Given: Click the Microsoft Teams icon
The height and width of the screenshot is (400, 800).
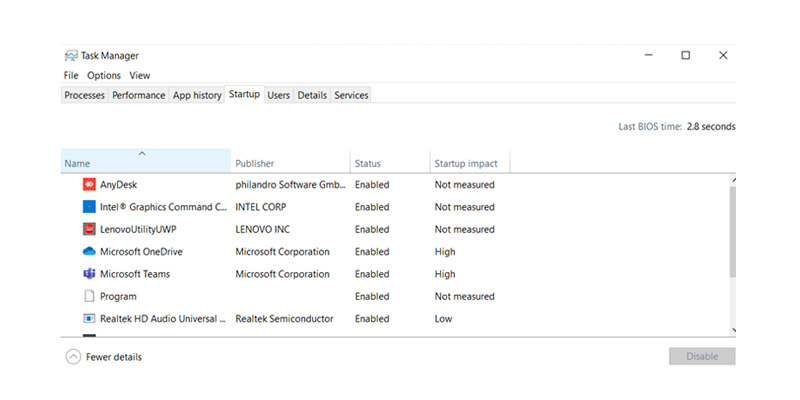Looking at the screenshot, I should click(x=89, y=274).
